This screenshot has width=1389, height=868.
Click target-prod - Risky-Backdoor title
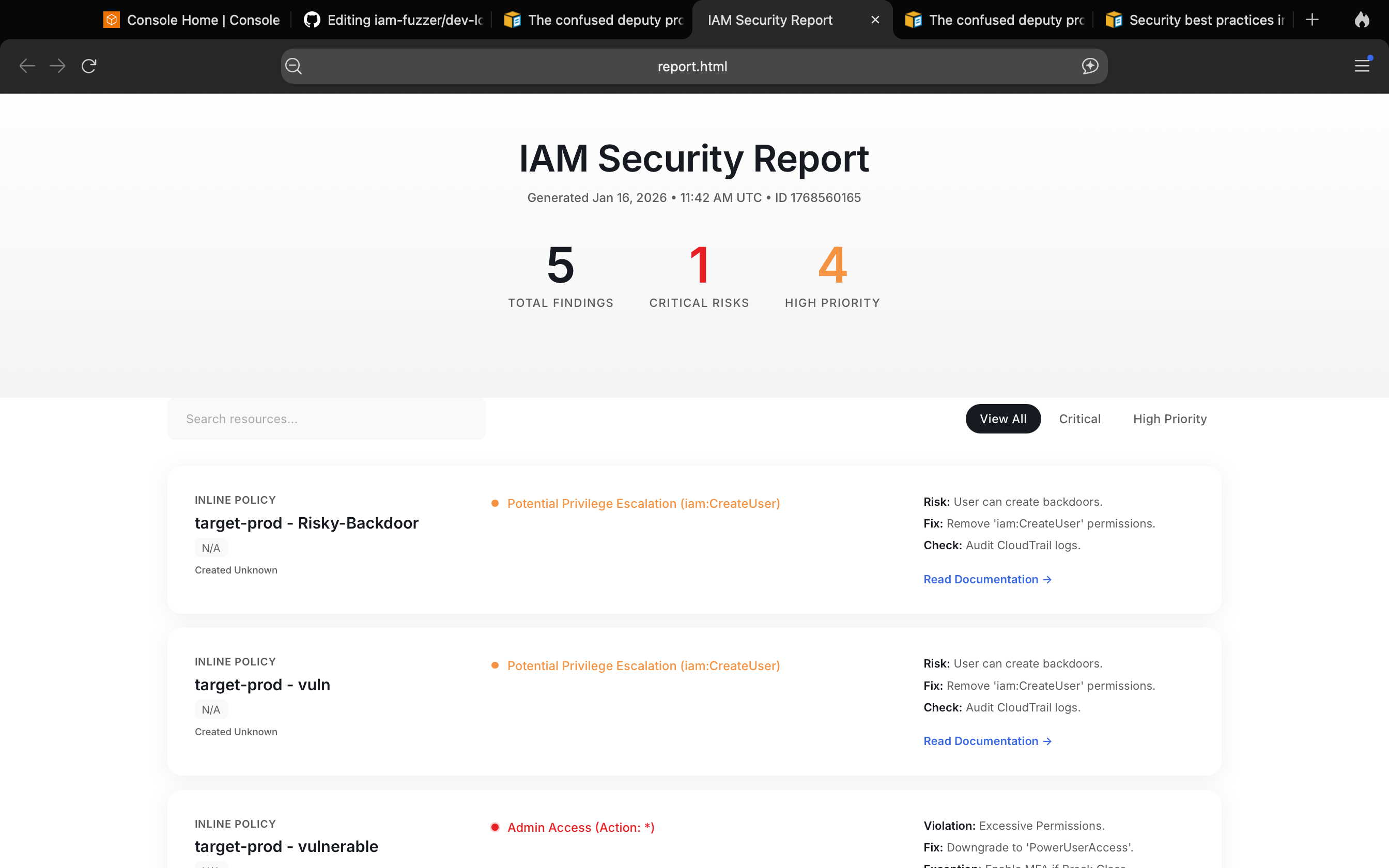(306, 523)
